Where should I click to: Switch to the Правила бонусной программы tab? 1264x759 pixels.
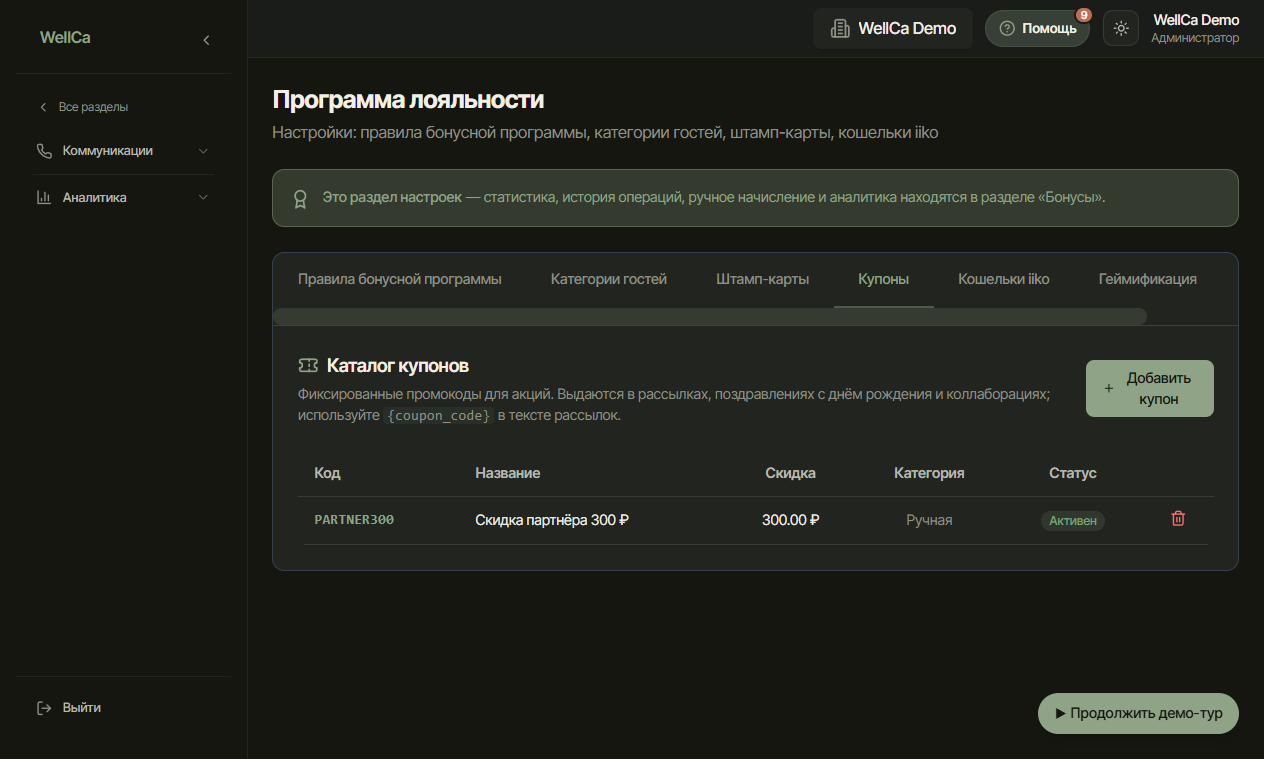coord(400,280)
